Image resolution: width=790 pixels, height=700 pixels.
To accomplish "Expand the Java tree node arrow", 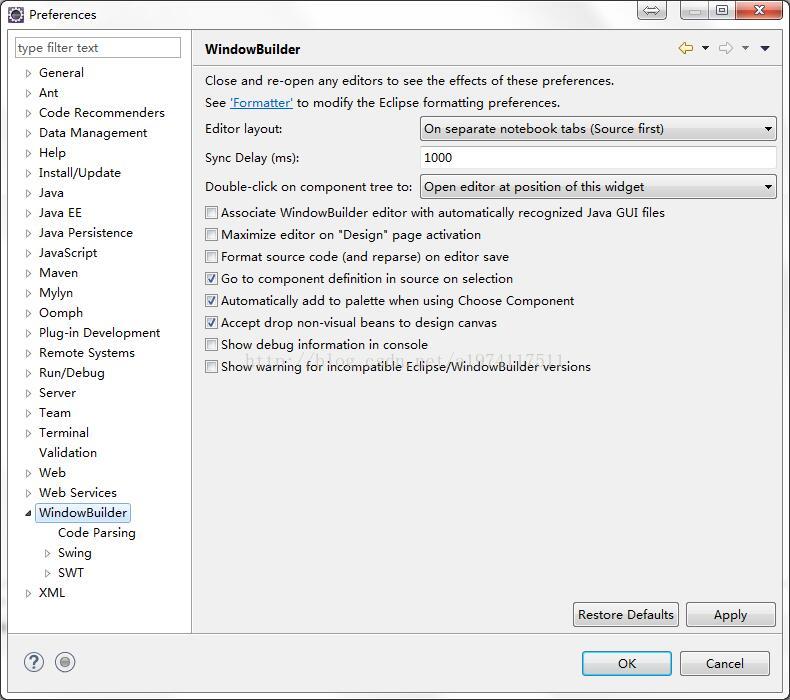I will click(x=28, y=193).
